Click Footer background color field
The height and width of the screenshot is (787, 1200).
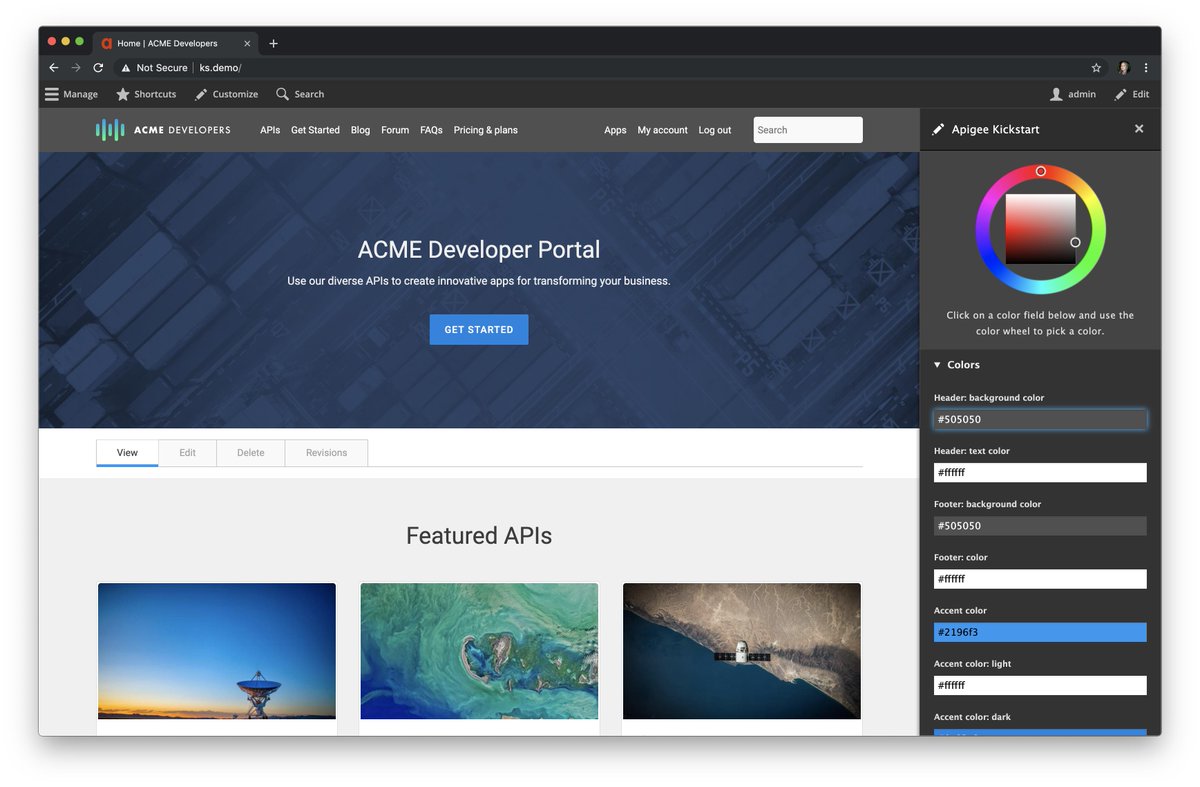pyautogui.click(x=1040, y=526)
